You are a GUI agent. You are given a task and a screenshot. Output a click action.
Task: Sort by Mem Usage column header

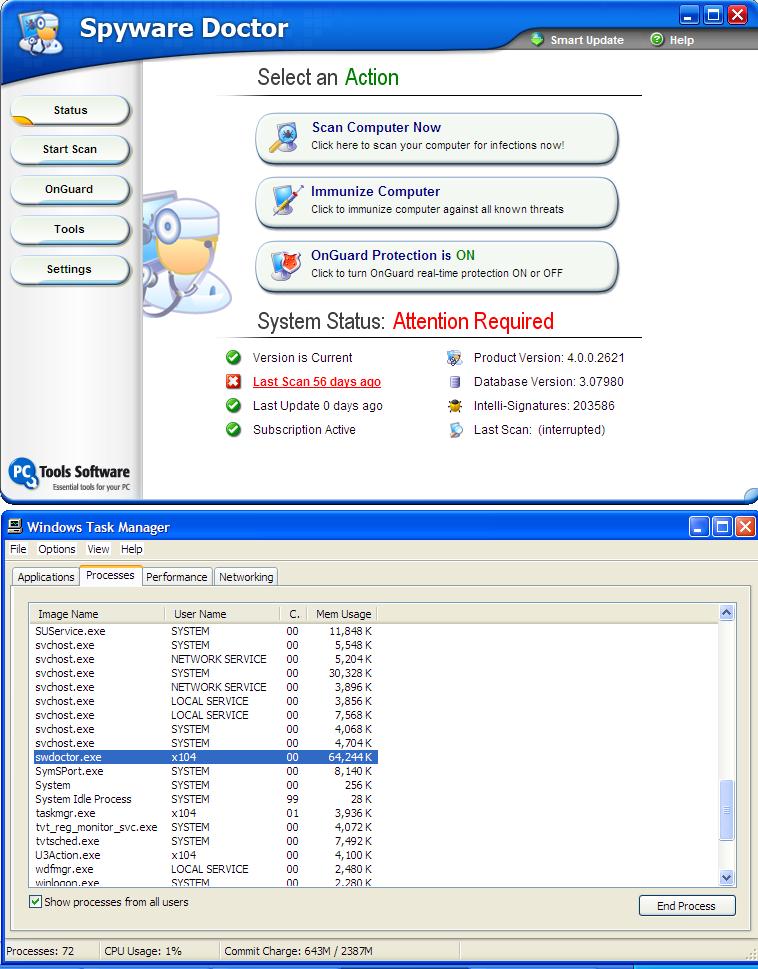[342, 614]
